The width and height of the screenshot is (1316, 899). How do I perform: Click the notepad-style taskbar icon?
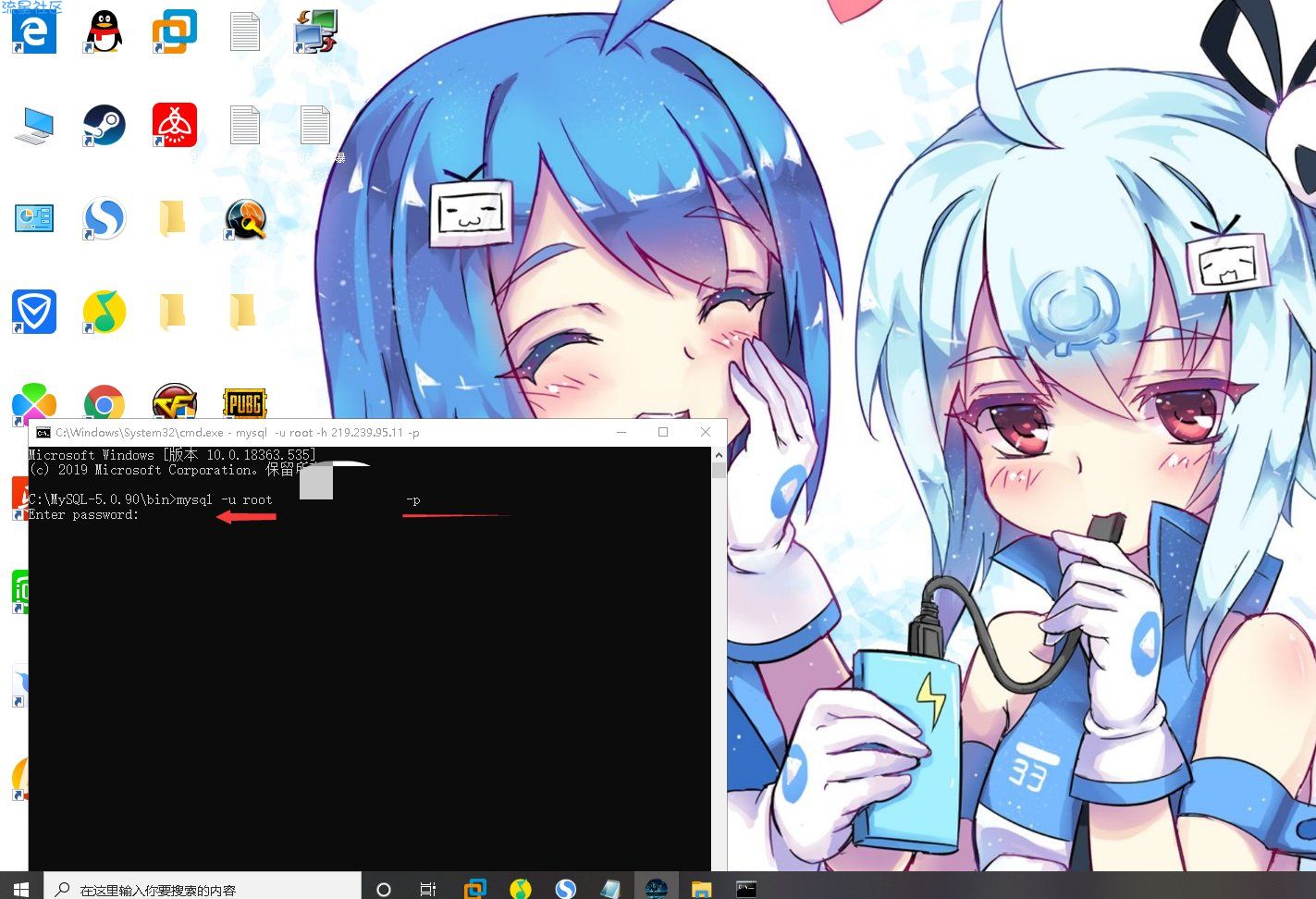click(610, 889)
